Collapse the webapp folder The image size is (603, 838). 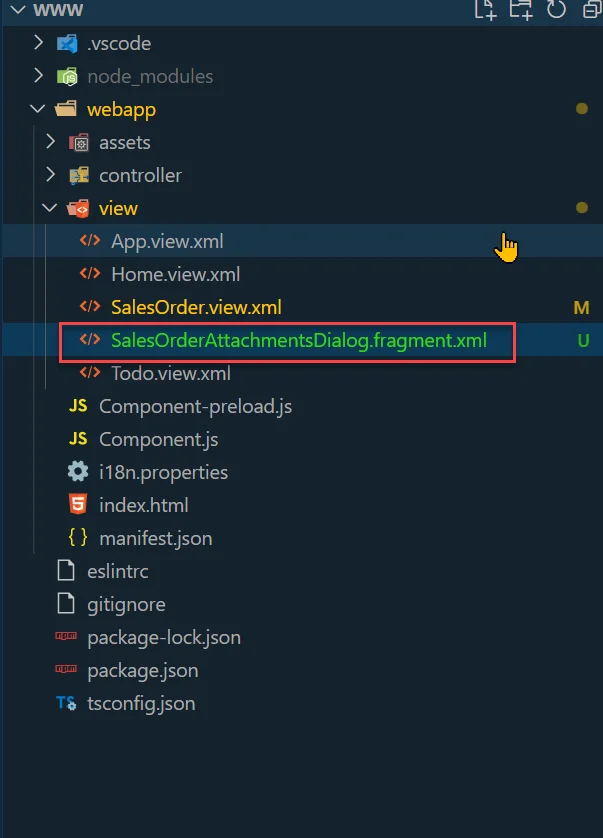[x=39, y=109]
